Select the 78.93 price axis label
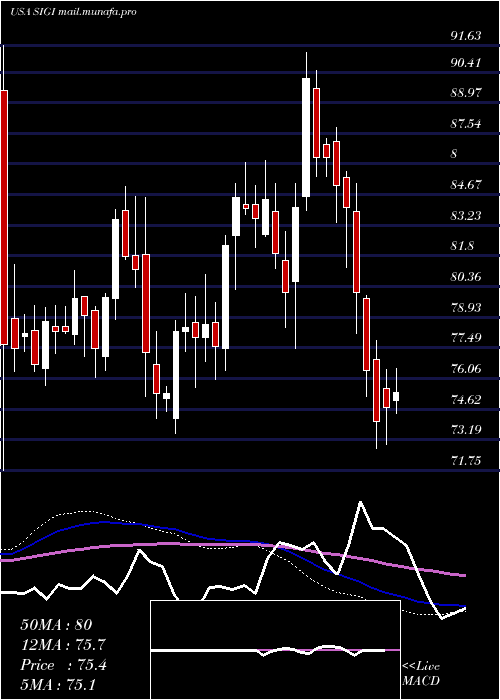The width and height of the screenshot is (500, 700). [x=466, y=308]
